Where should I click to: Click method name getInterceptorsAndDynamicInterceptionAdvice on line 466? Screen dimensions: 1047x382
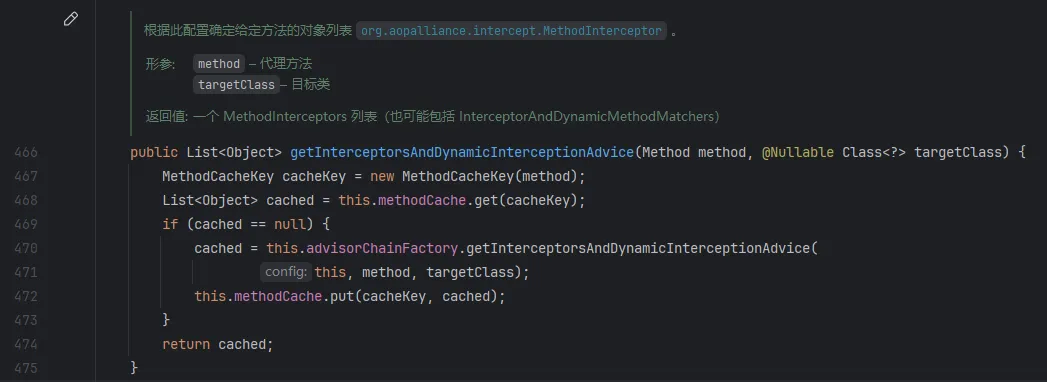tap(461, 152)
